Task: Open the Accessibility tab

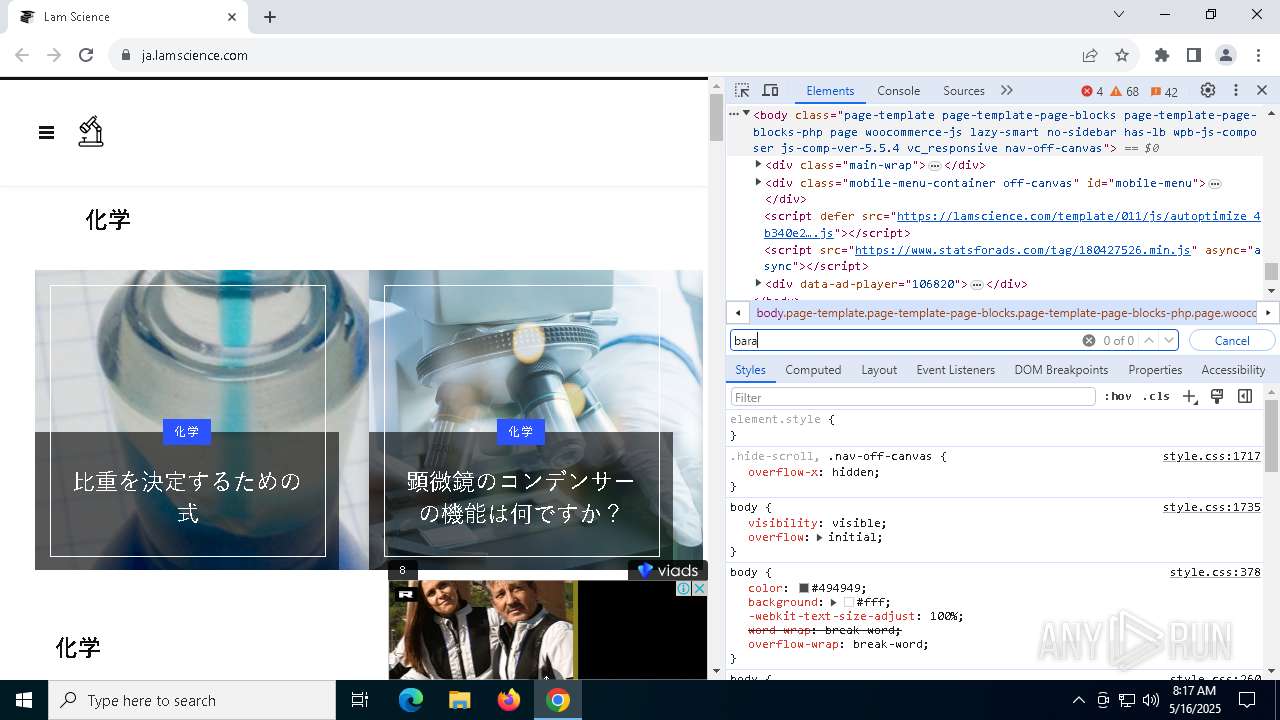Action: [1233, 370]
